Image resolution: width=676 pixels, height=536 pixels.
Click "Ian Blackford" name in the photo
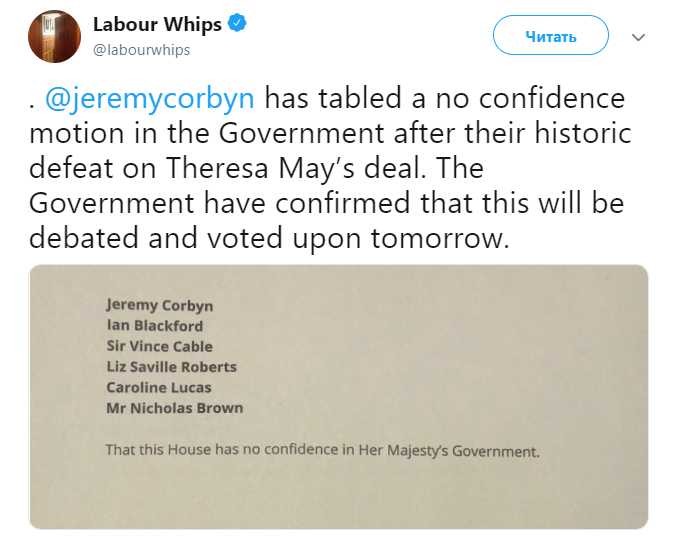click(155, 326)
